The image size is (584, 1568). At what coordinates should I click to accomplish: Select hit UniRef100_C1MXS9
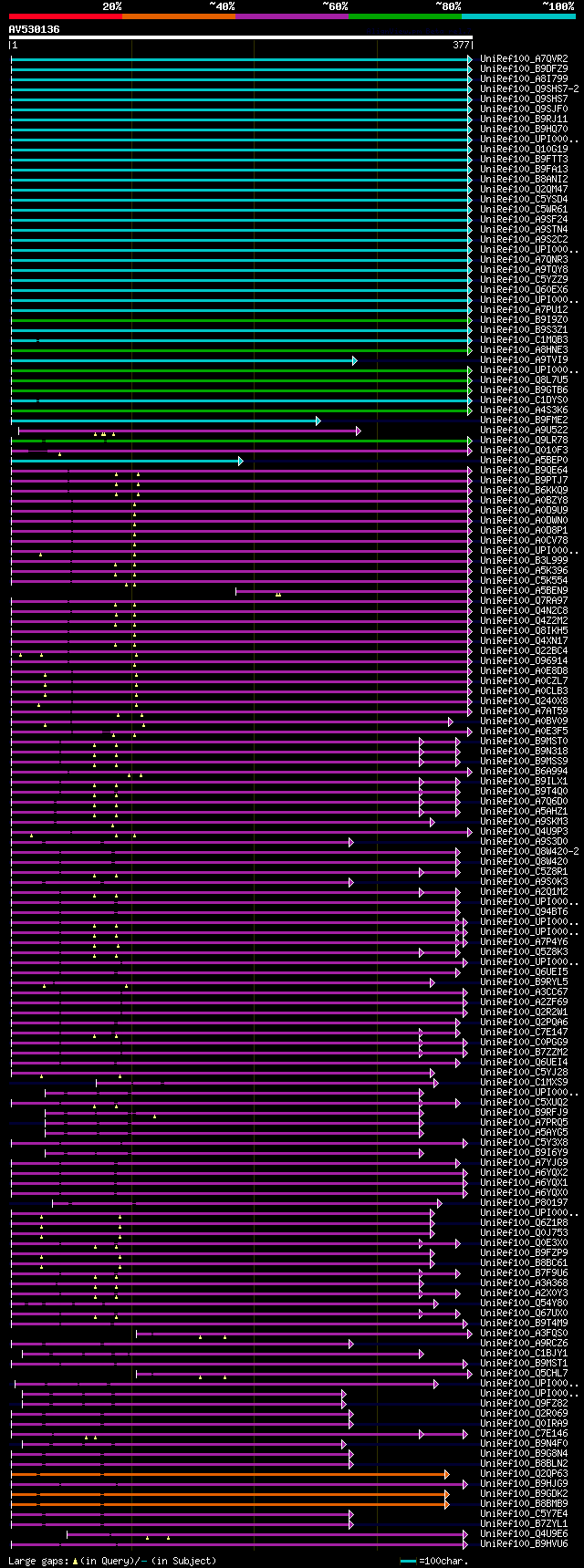[x=524, y=1082]
